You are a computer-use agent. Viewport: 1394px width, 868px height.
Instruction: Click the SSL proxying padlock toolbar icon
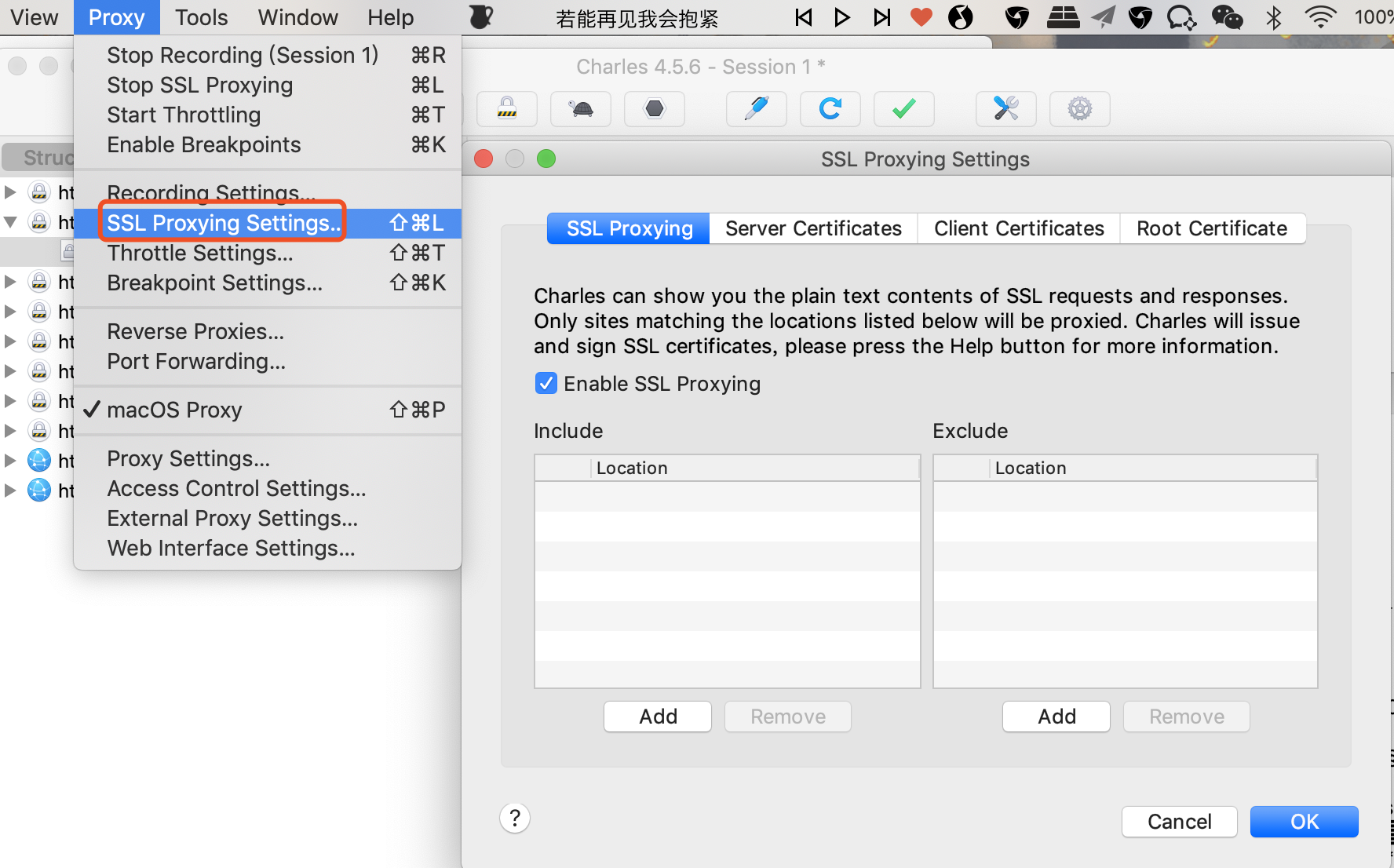coord(507,108)
